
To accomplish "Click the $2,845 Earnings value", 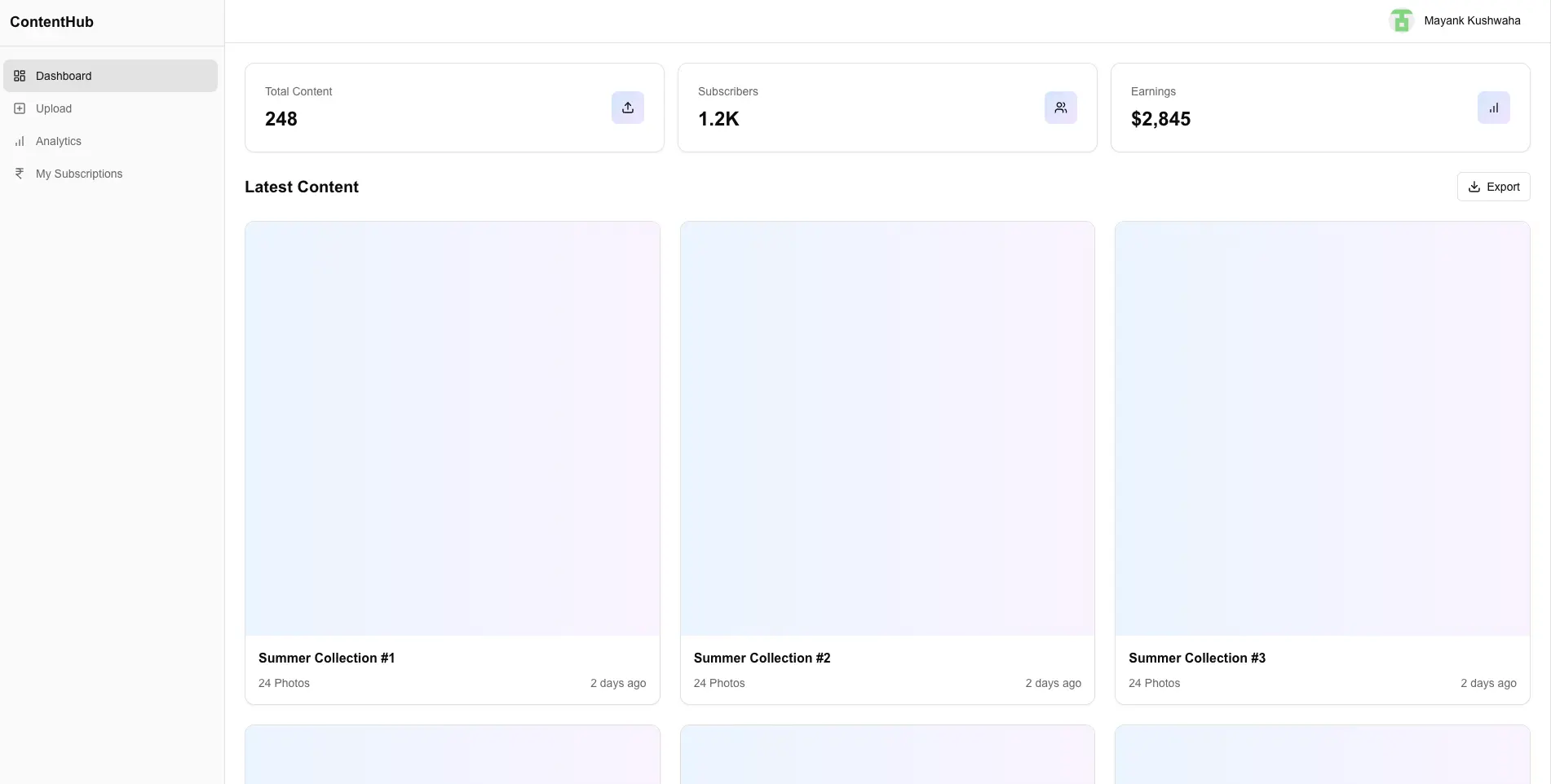I will [1160, 119].
